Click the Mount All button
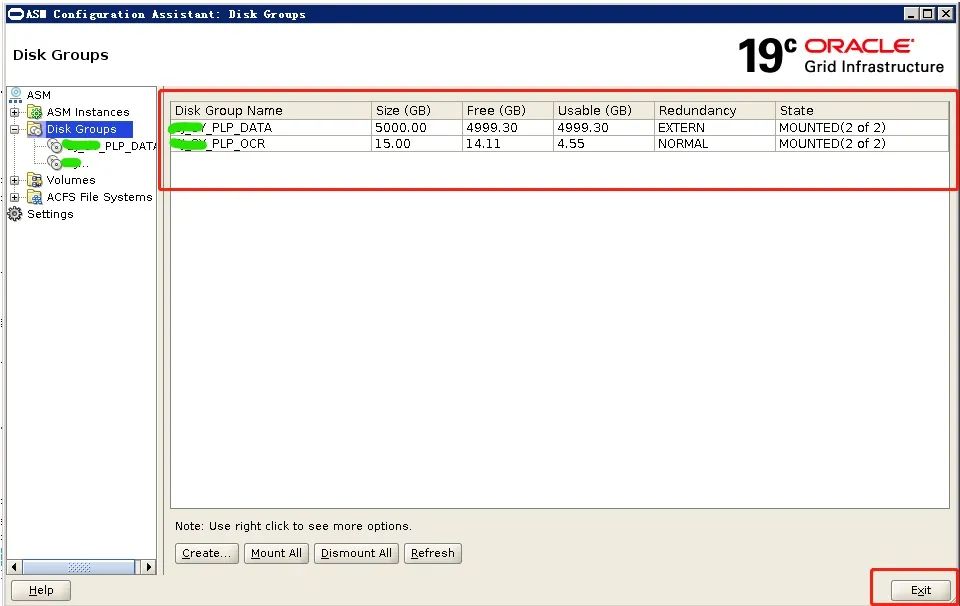The image size is (960, 606). click(276, 553)
